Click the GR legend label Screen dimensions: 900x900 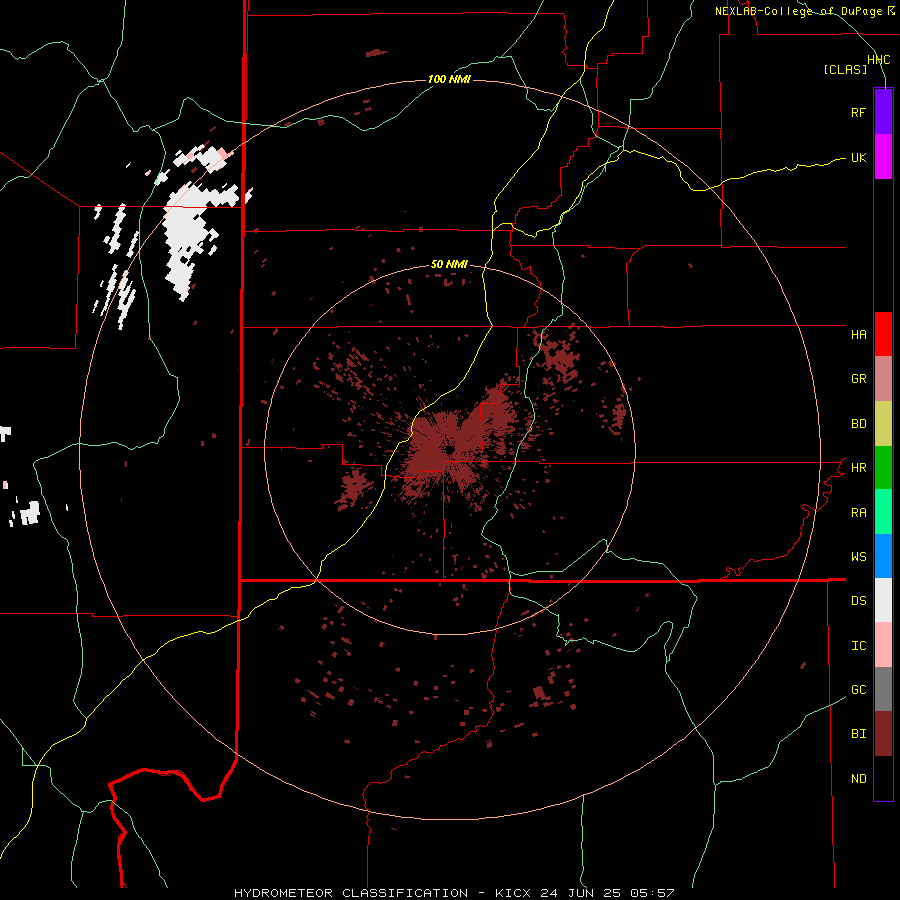click(858, 379)
